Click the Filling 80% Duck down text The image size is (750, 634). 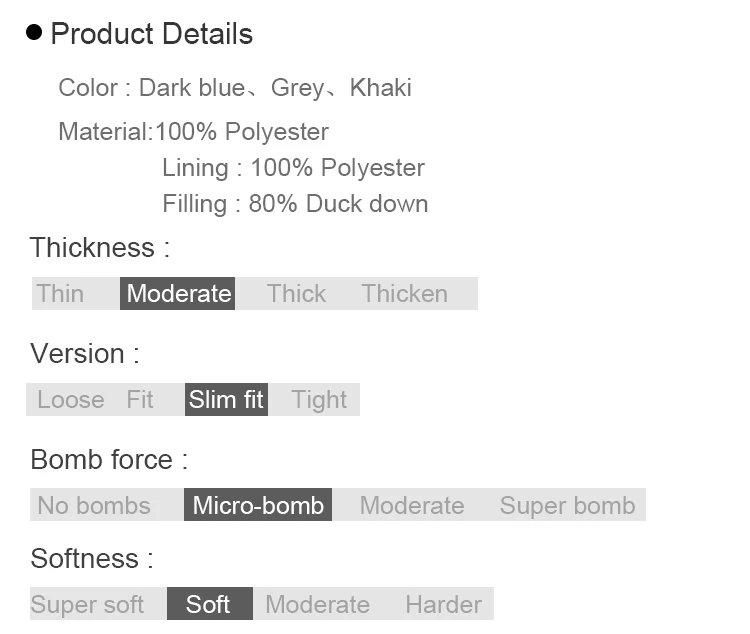[x=295, y=204]
